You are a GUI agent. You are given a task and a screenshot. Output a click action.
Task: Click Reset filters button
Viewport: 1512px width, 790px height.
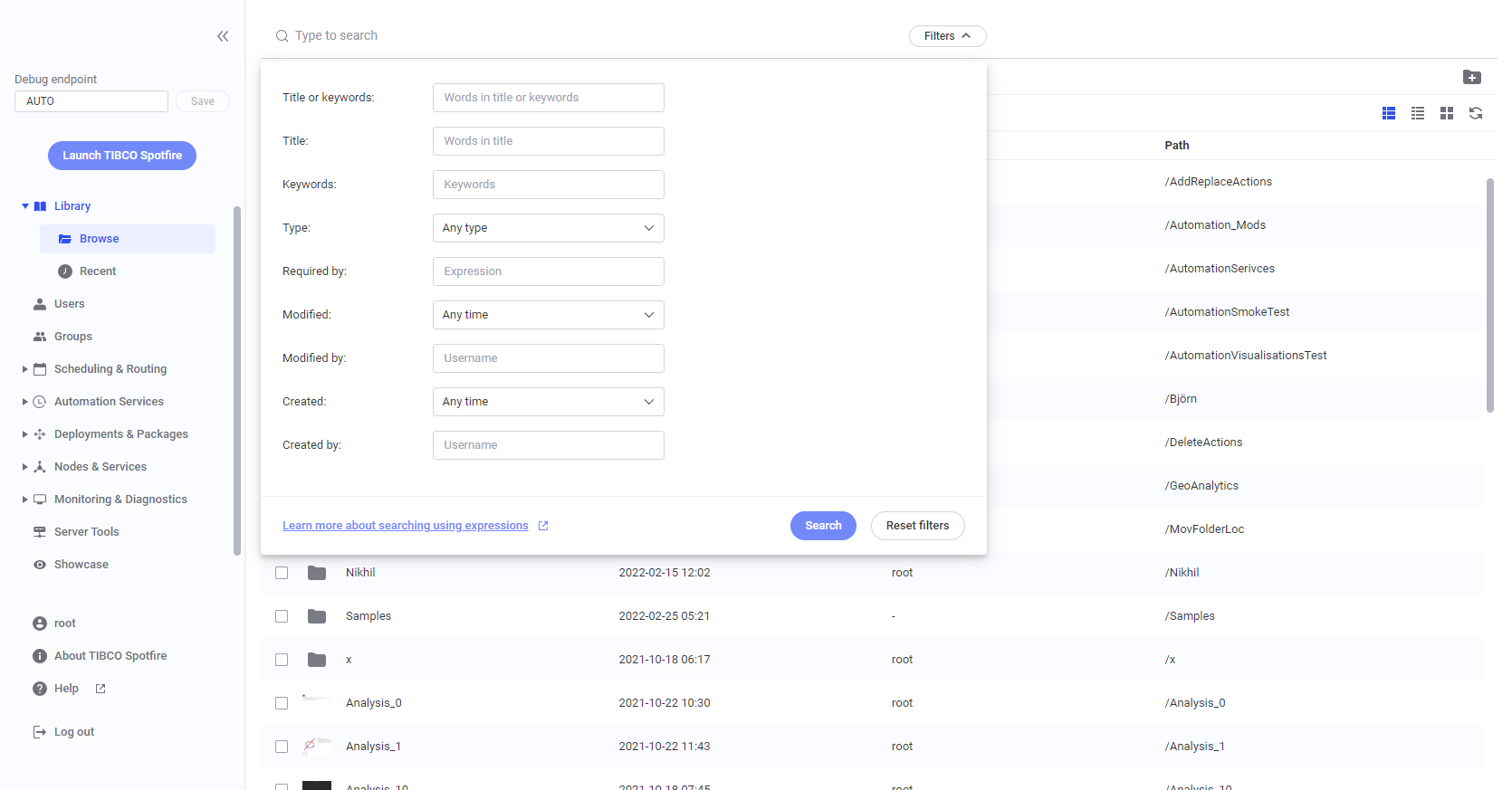(917, 526)
